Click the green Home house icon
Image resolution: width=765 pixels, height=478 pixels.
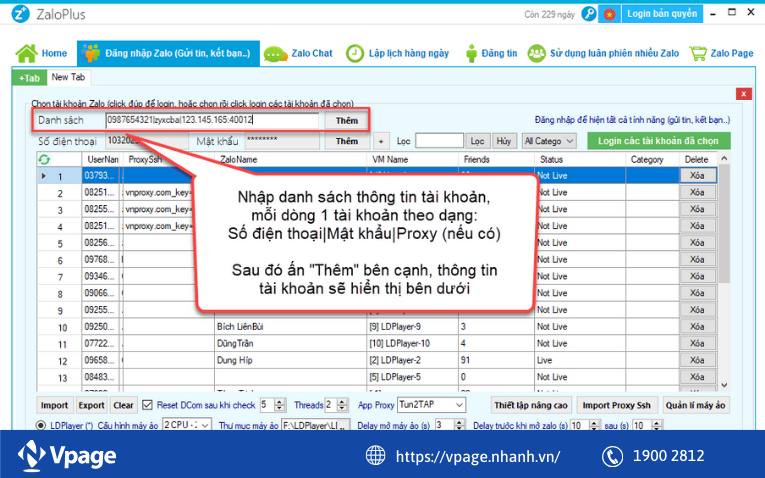point(26,53)
